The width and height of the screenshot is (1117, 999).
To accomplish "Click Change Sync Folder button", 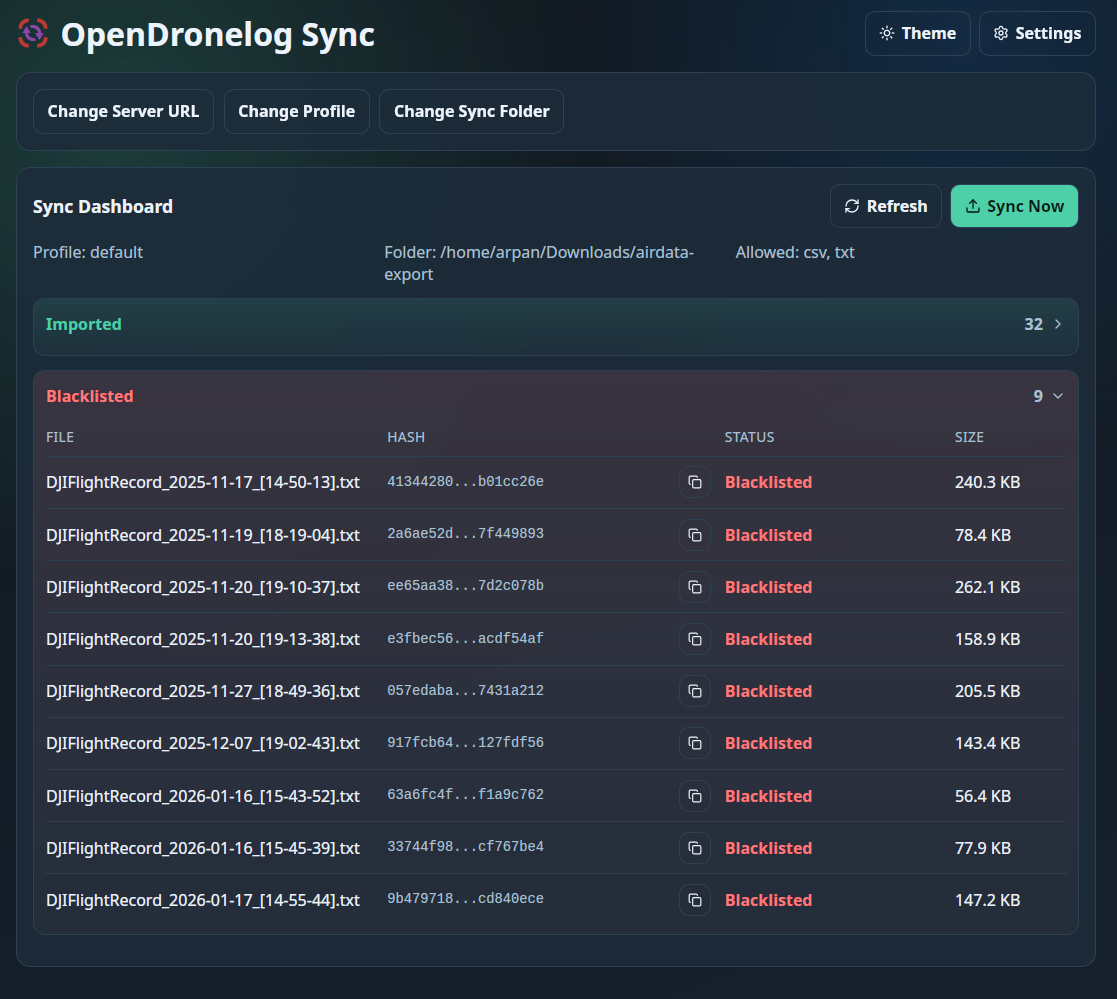I will 472,111.
